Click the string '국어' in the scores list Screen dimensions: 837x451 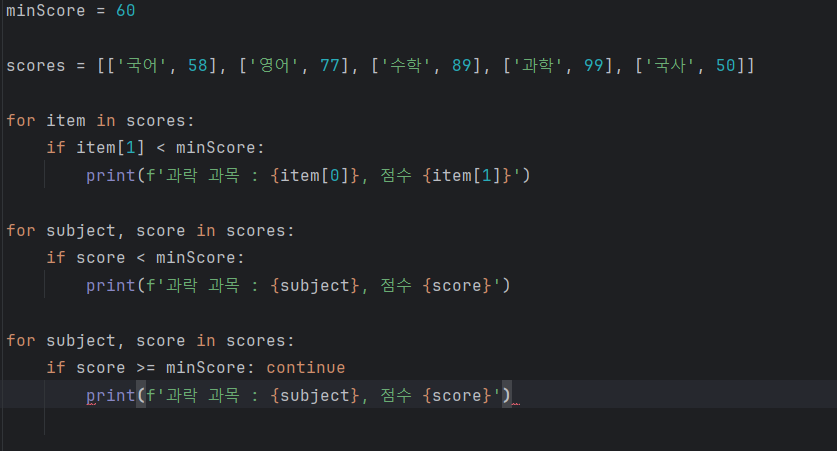pyautogui.click(x=142, y=66)
